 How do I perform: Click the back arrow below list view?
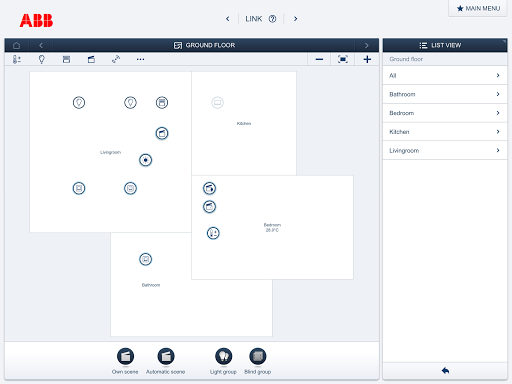coord(445,371)
